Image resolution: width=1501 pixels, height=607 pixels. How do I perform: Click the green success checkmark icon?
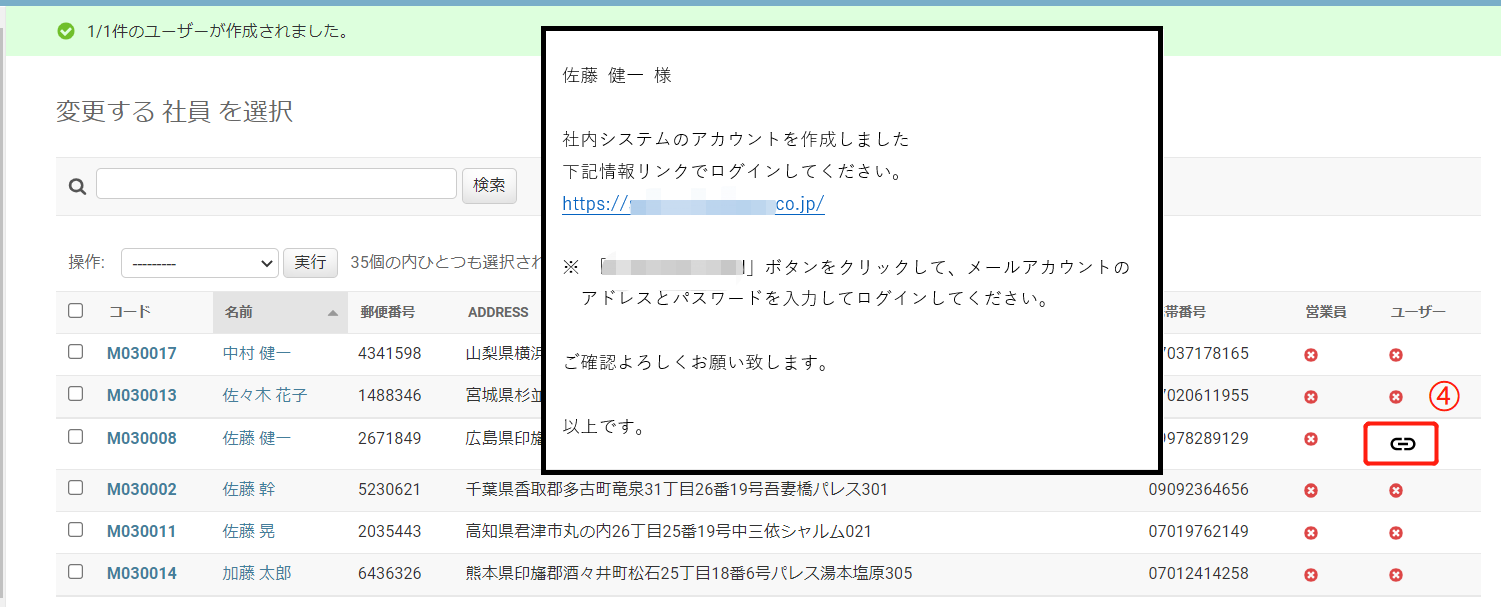tap(66, 31)
